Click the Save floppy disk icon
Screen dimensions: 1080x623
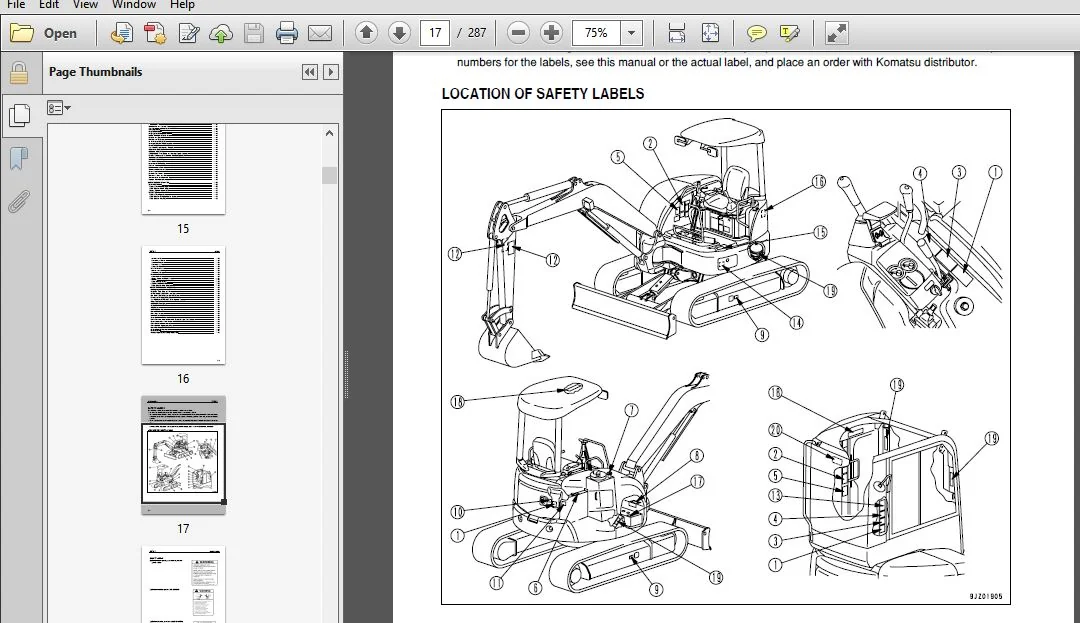[253, 33]
